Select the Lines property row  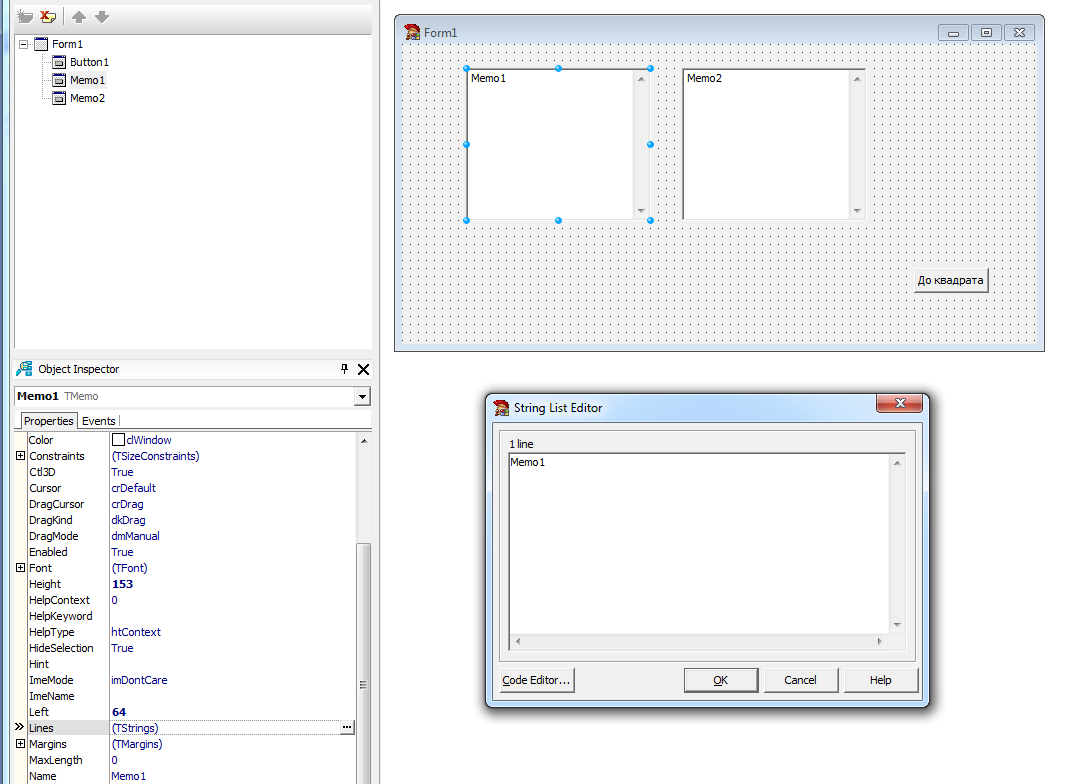(x=185, y=728)
